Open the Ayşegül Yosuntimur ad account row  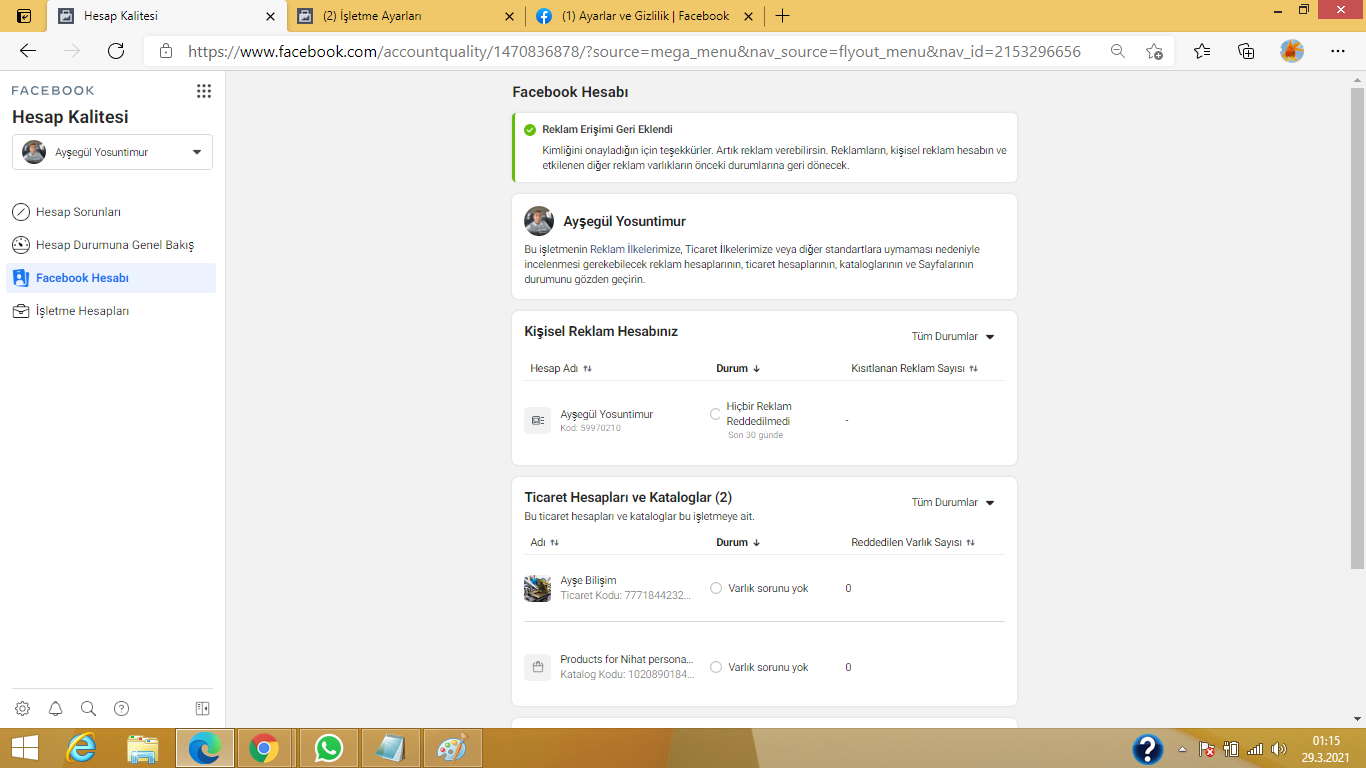(x=764, y=421)
